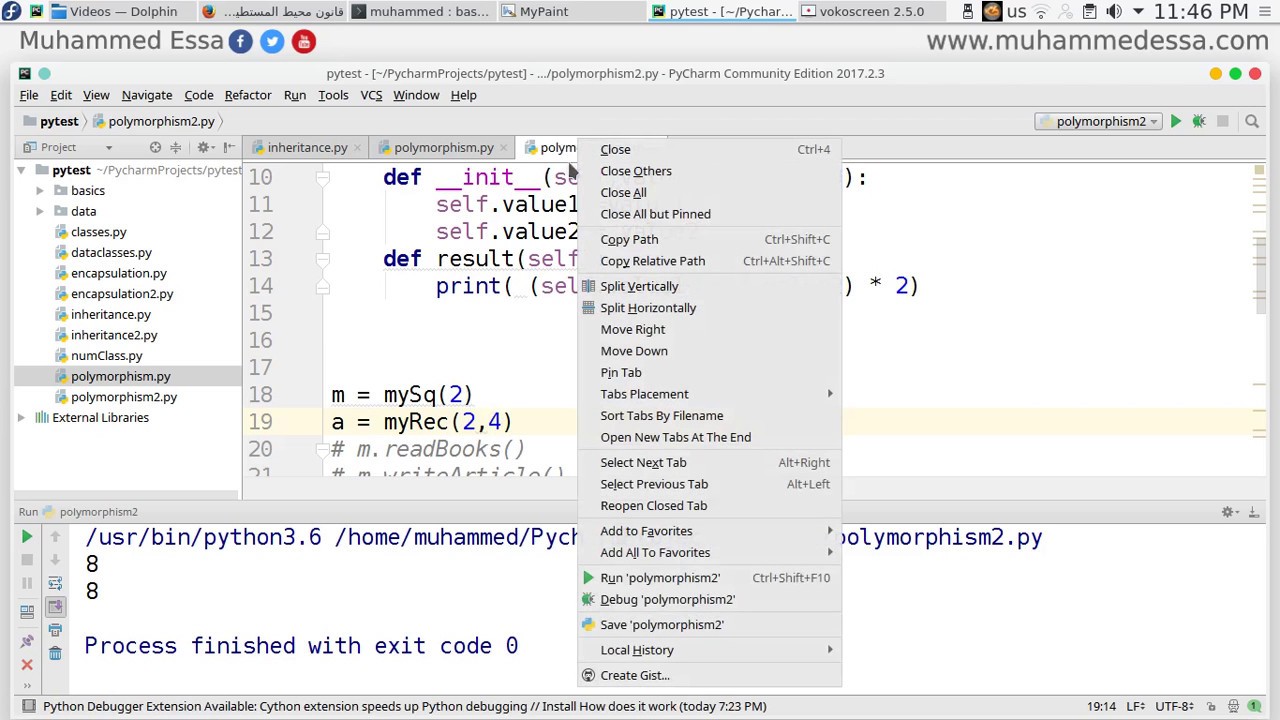Collapse the pytest root folder
Screen dimensions: 1280x720
(x=21, y=170)
